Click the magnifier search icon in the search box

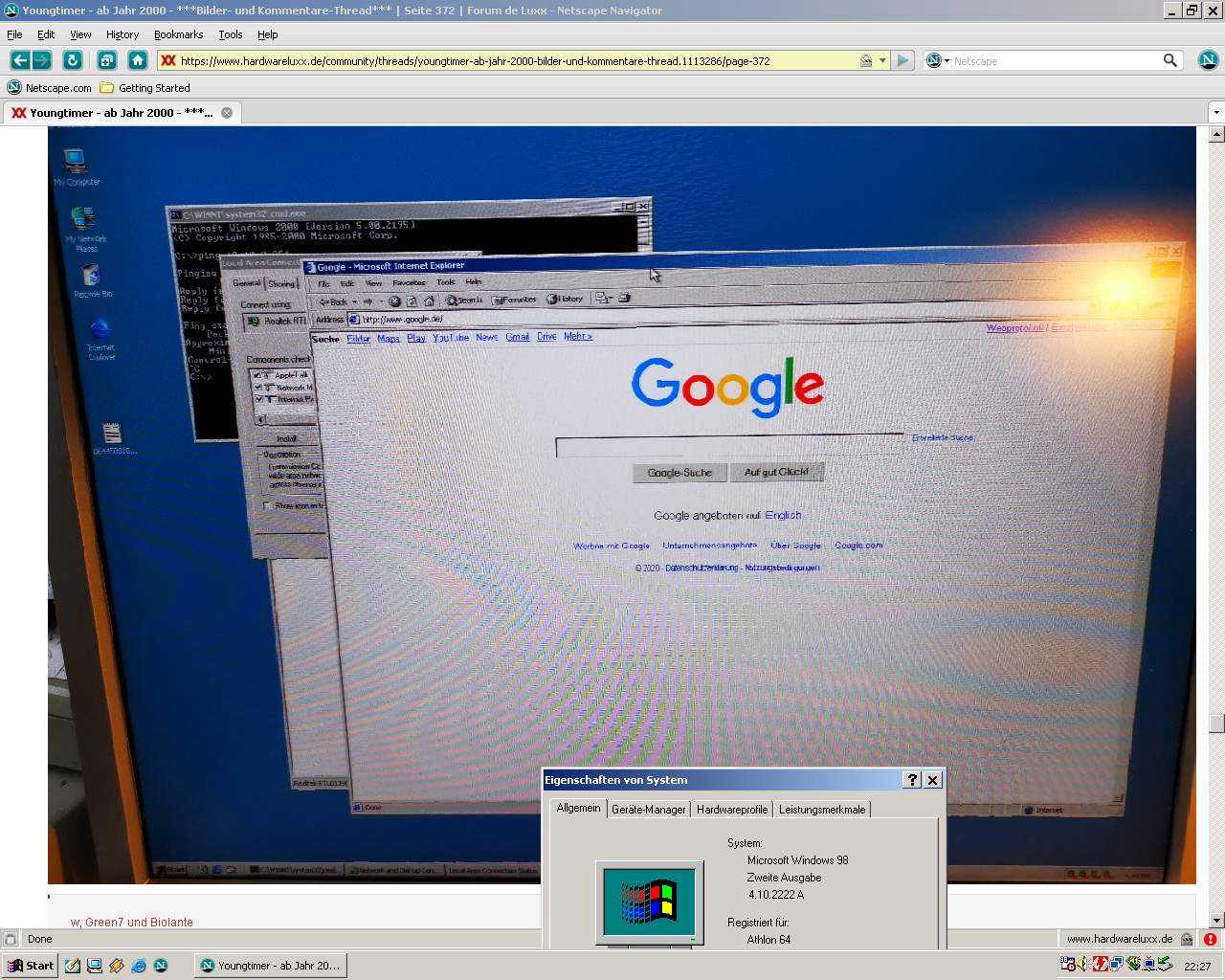1169,60
